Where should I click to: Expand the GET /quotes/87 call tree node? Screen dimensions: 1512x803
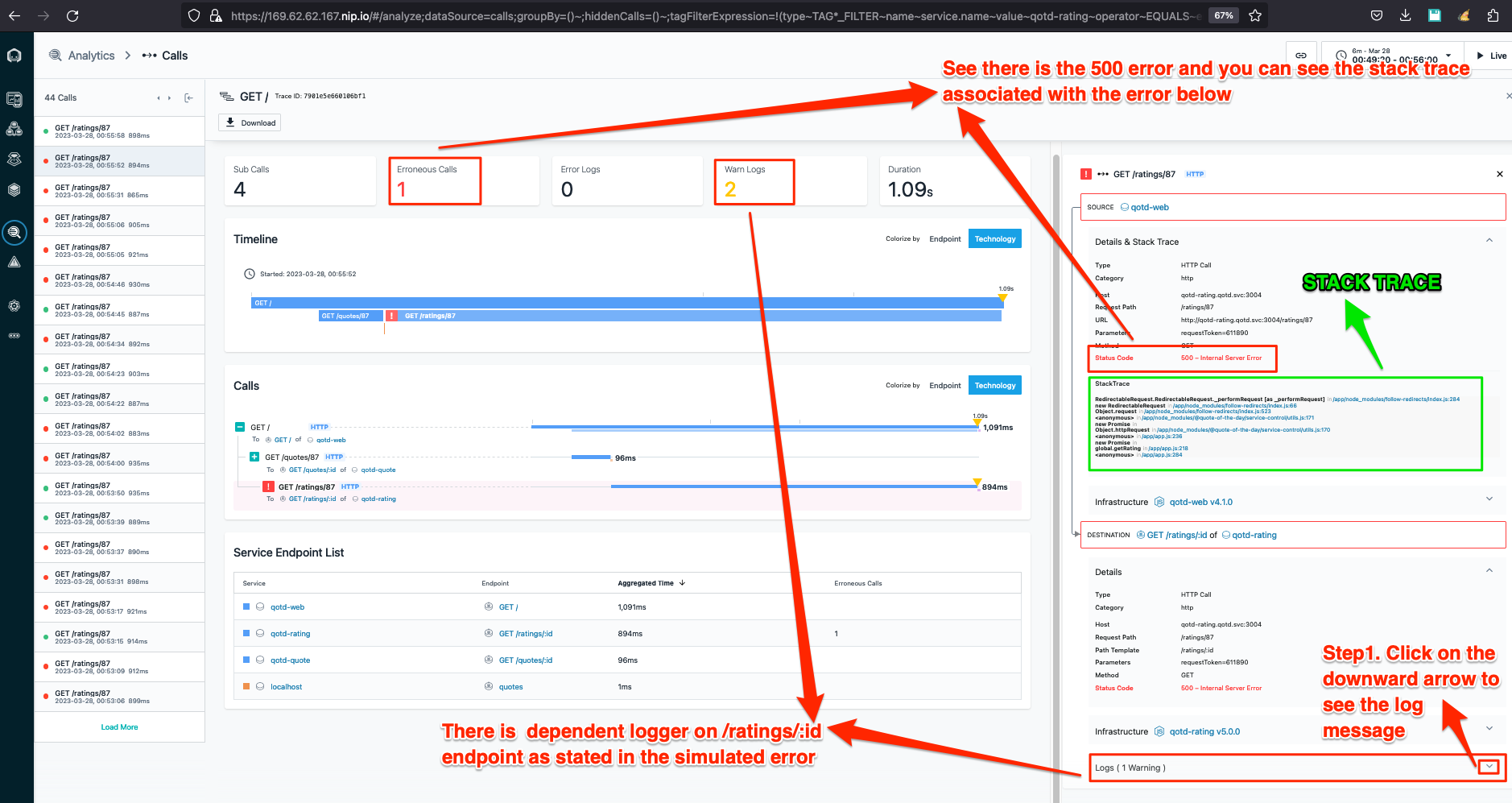click(254, 457)
